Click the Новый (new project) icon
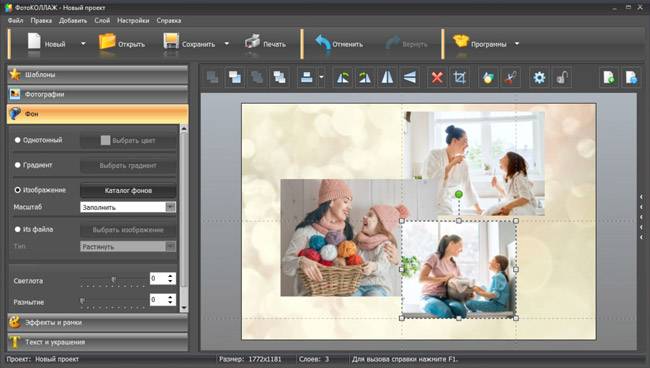Image resolution: width=650 pixels, height=368 pixels. (34, 43)
